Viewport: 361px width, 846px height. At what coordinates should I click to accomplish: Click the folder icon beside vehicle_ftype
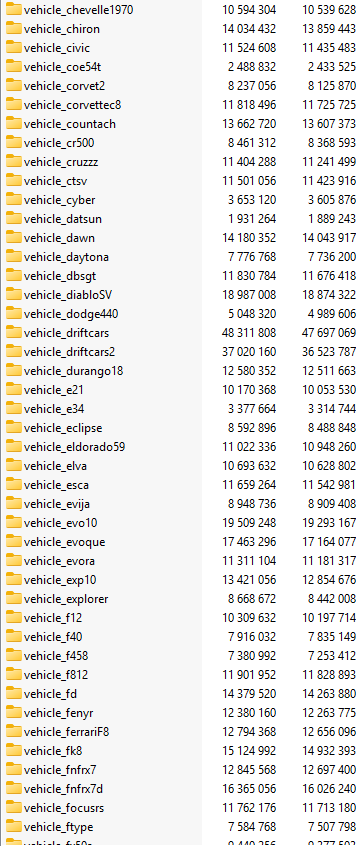[x=13, y=827]
